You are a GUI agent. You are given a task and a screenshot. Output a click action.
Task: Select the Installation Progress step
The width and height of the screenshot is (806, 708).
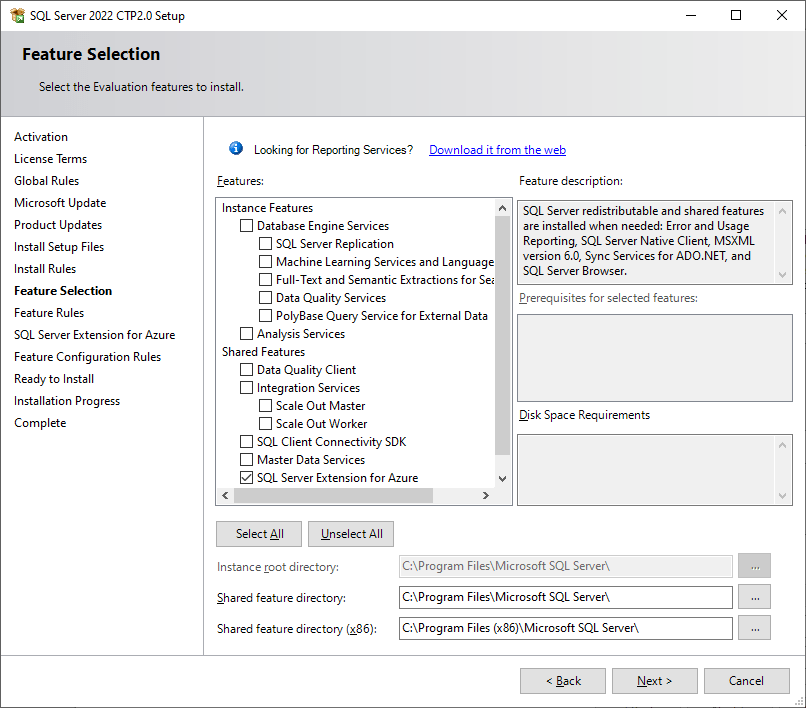pyautogui.click(x=67, y=401)
